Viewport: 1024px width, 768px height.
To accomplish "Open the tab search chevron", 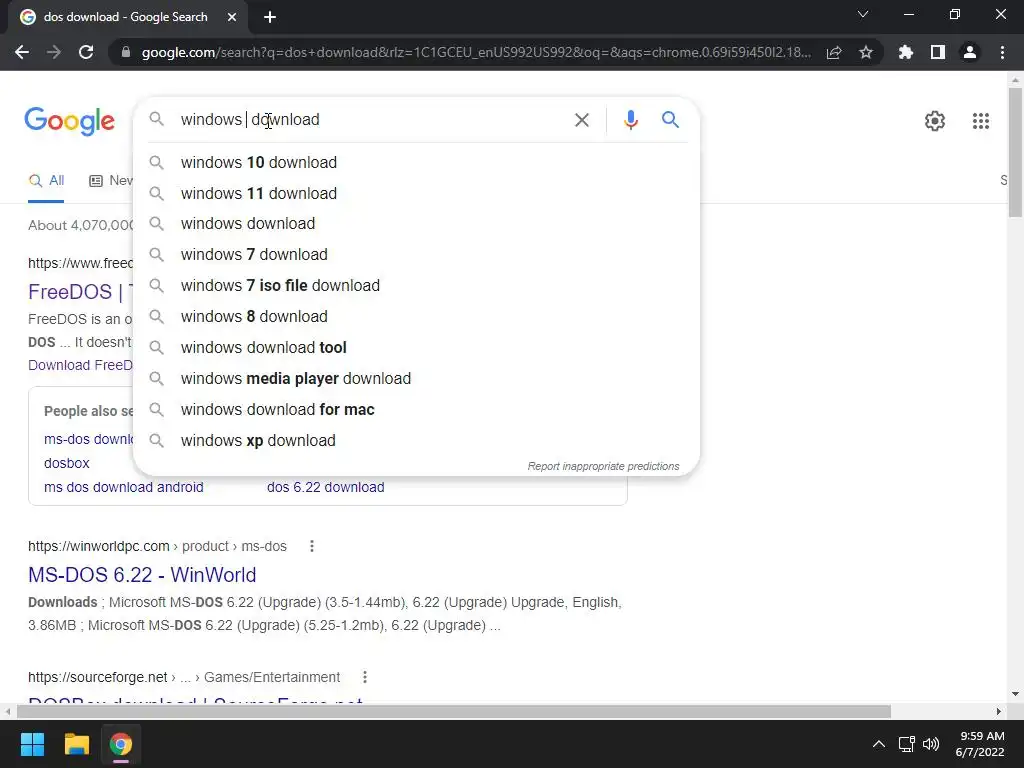I will [x=863, y=14].
